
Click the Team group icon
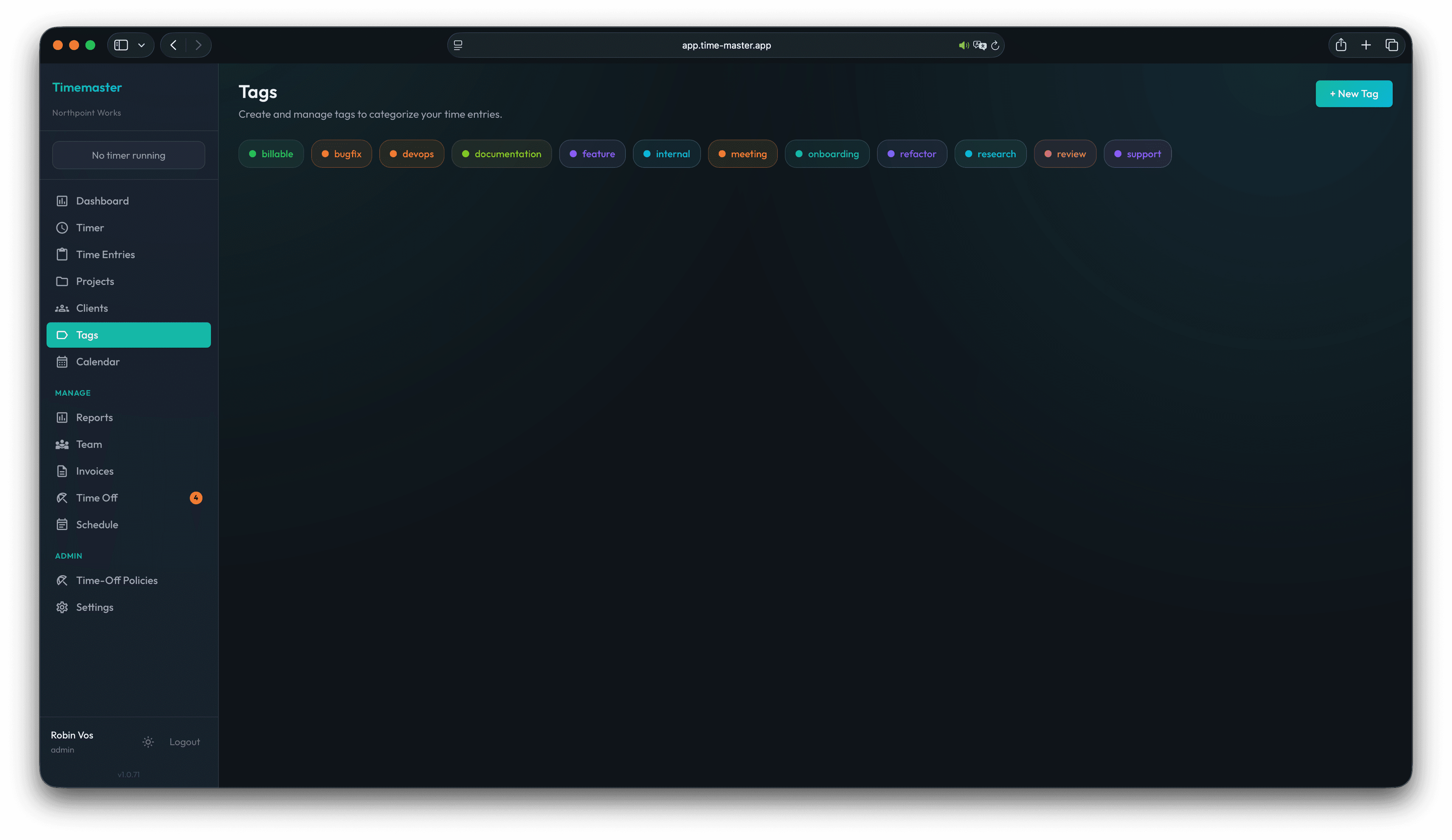(x=62, y=444)
